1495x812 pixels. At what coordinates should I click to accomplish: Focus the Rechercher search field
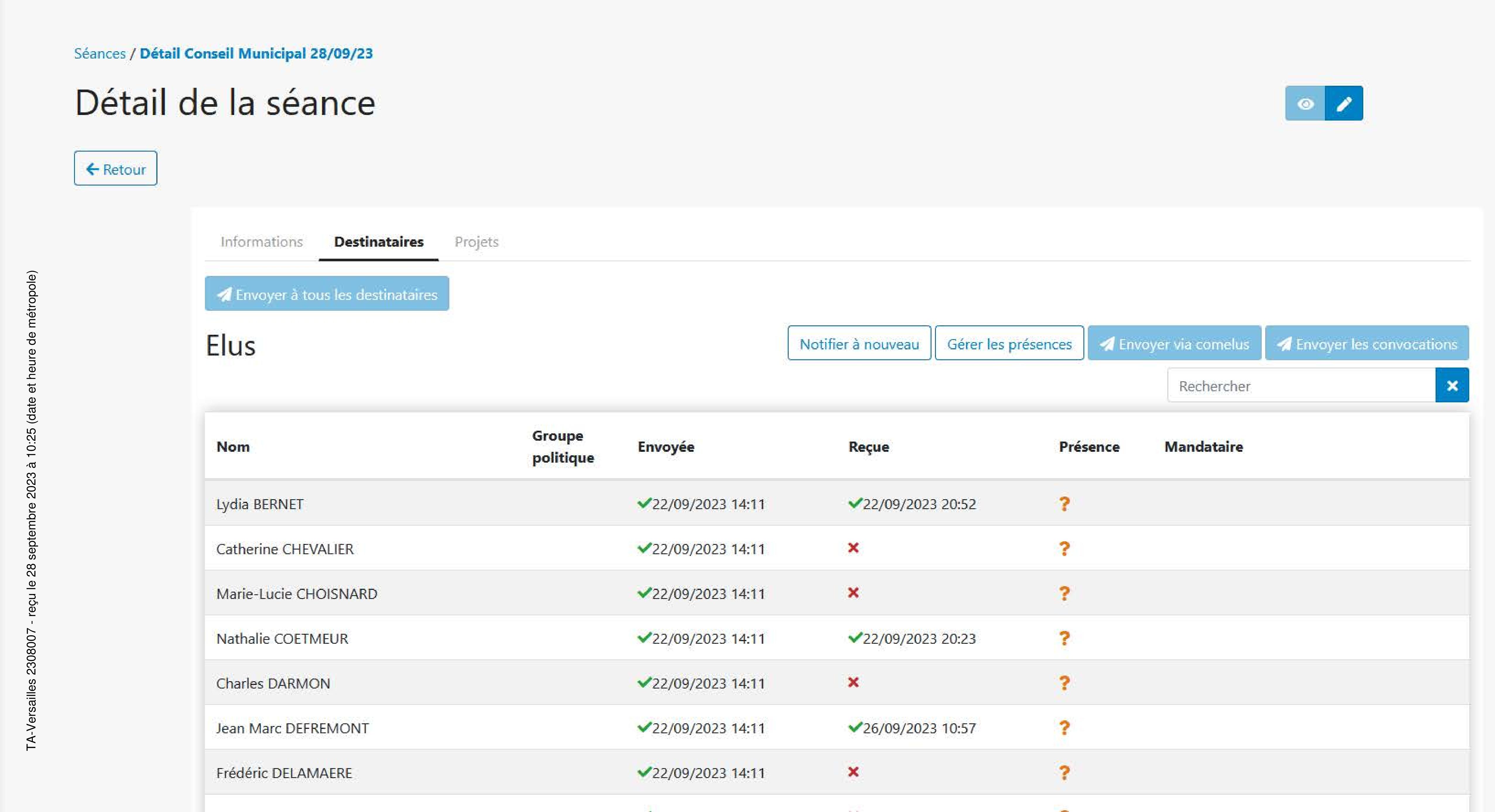pyautogui.click(x=1300, y=386)
